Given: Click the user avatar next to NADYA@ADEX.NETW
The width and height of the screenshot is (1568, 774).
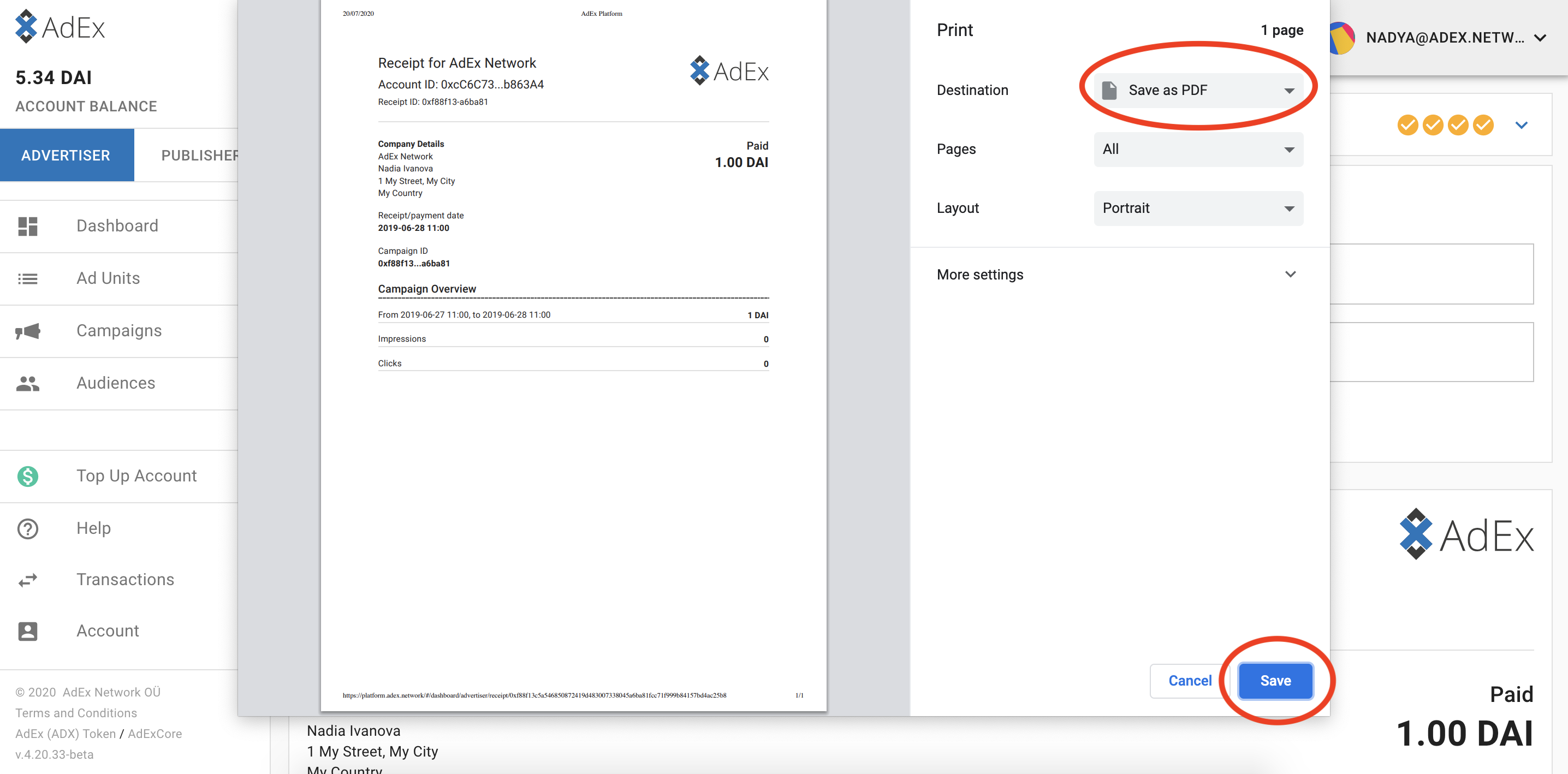Looking at the screenshot, I should pos(1342,38).
